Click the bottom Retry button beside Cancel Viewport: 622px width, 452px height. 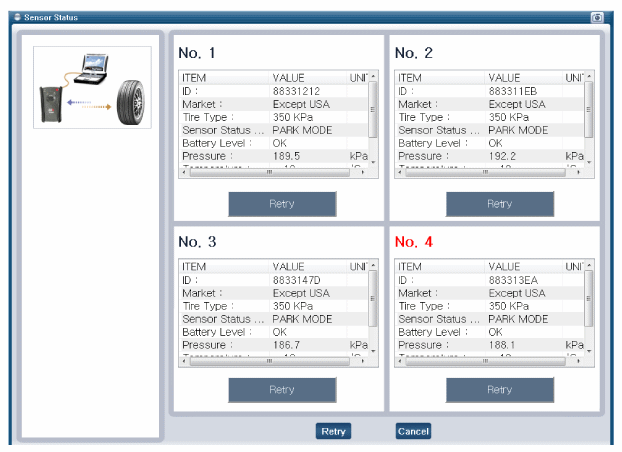[x=333, y=431]
